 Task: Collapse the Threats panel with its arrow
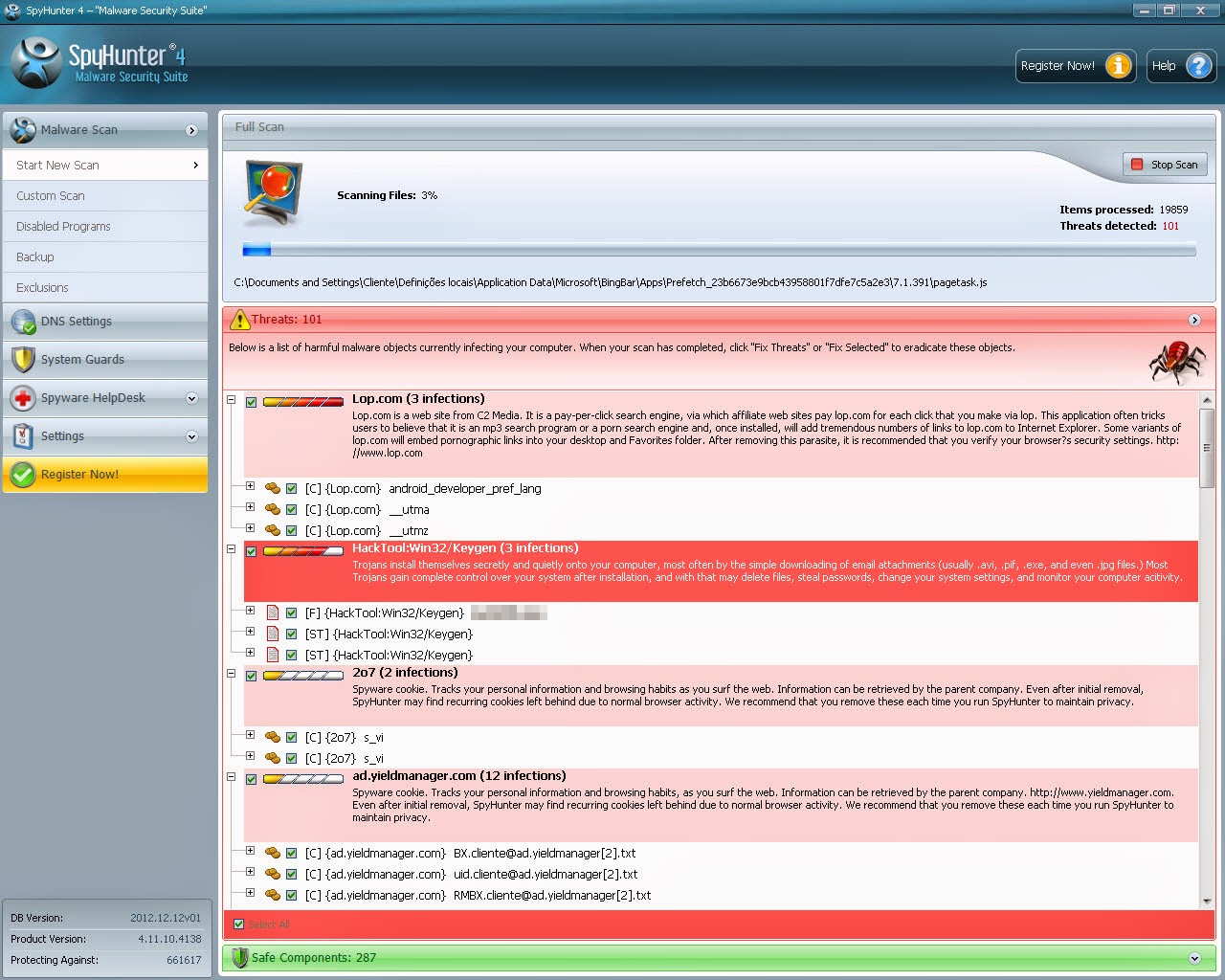pos(1194,320)
